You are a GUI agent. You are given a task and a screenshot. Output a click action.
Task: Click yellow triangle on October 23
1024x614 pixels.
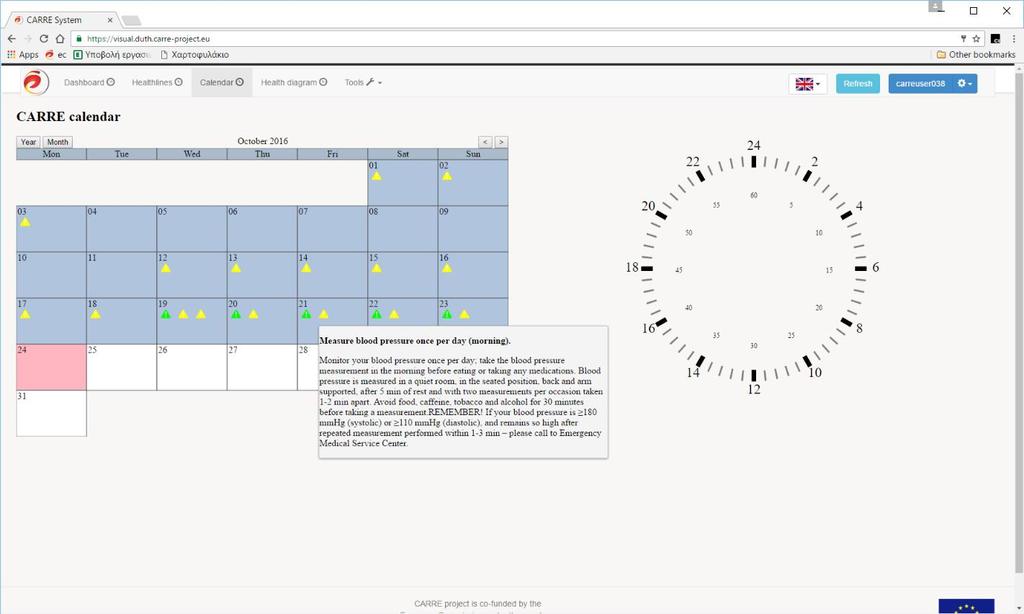[464, 314]
